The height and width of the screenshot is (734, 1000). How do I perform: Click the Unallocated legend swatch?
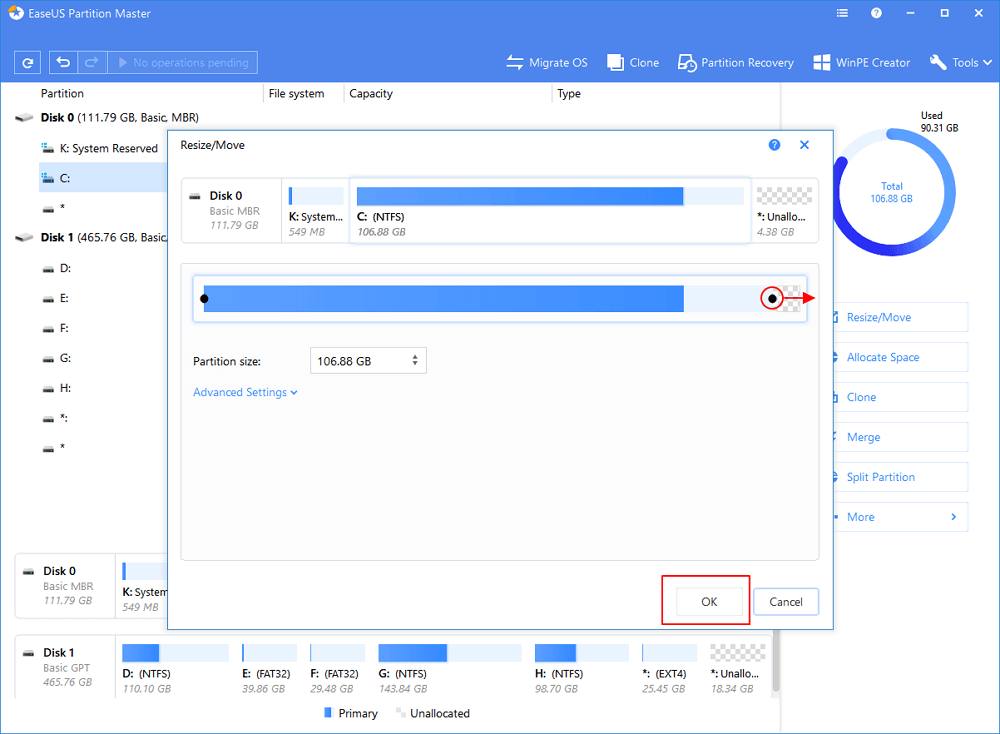[x=400, y=712]
